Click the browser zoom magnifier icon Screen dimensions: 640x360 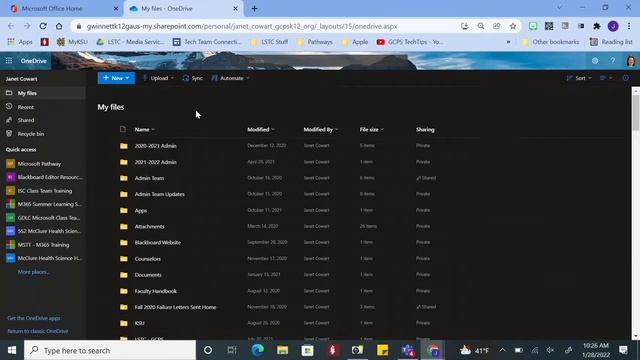click(x=481, y=26)
